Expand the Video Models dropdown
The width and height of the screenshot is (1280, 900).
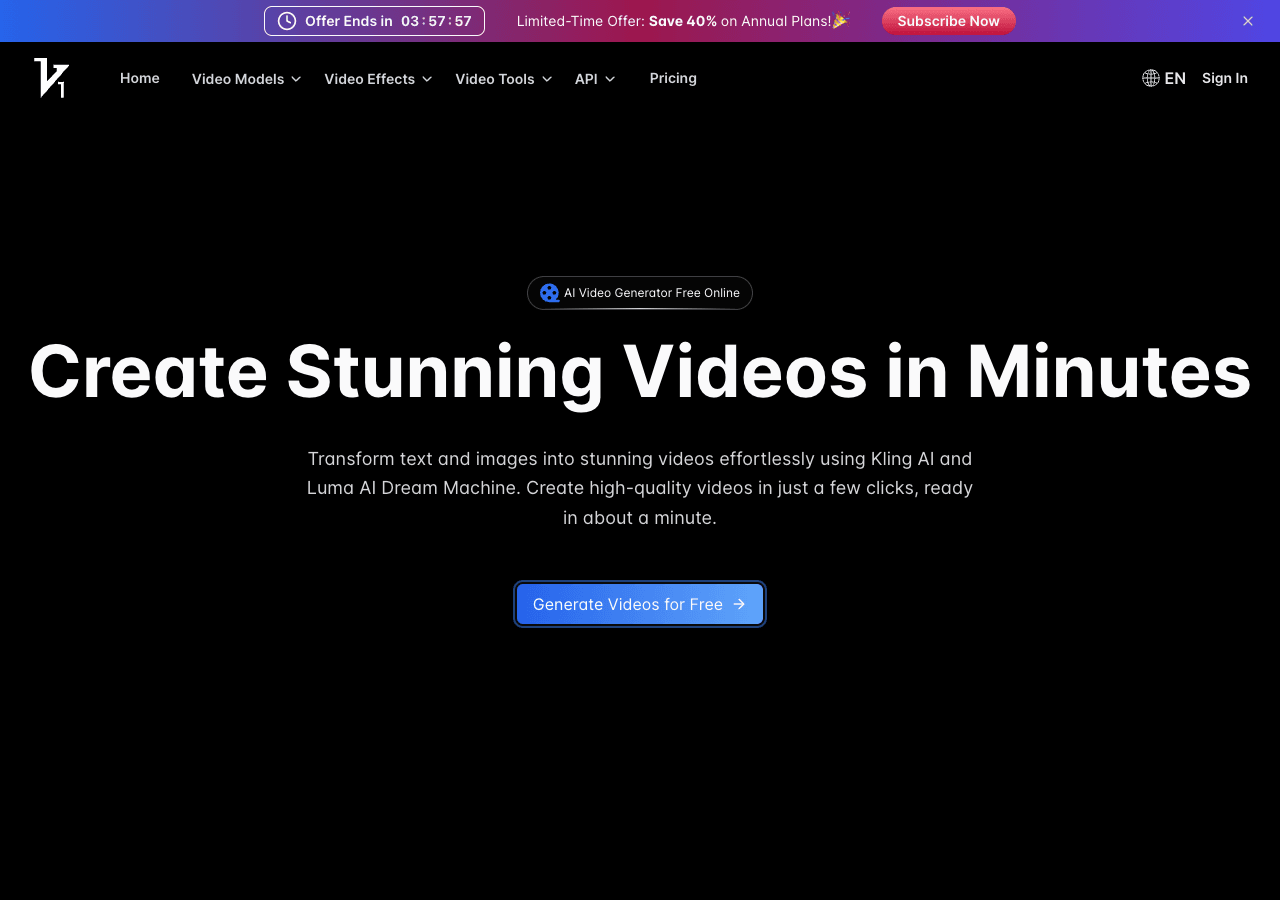(x=246, y=79)
